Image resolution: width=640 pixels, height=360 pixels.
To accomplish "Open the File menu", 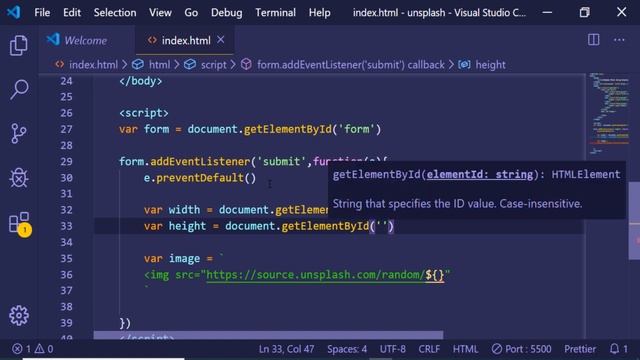I will click(x=42, y=13).
